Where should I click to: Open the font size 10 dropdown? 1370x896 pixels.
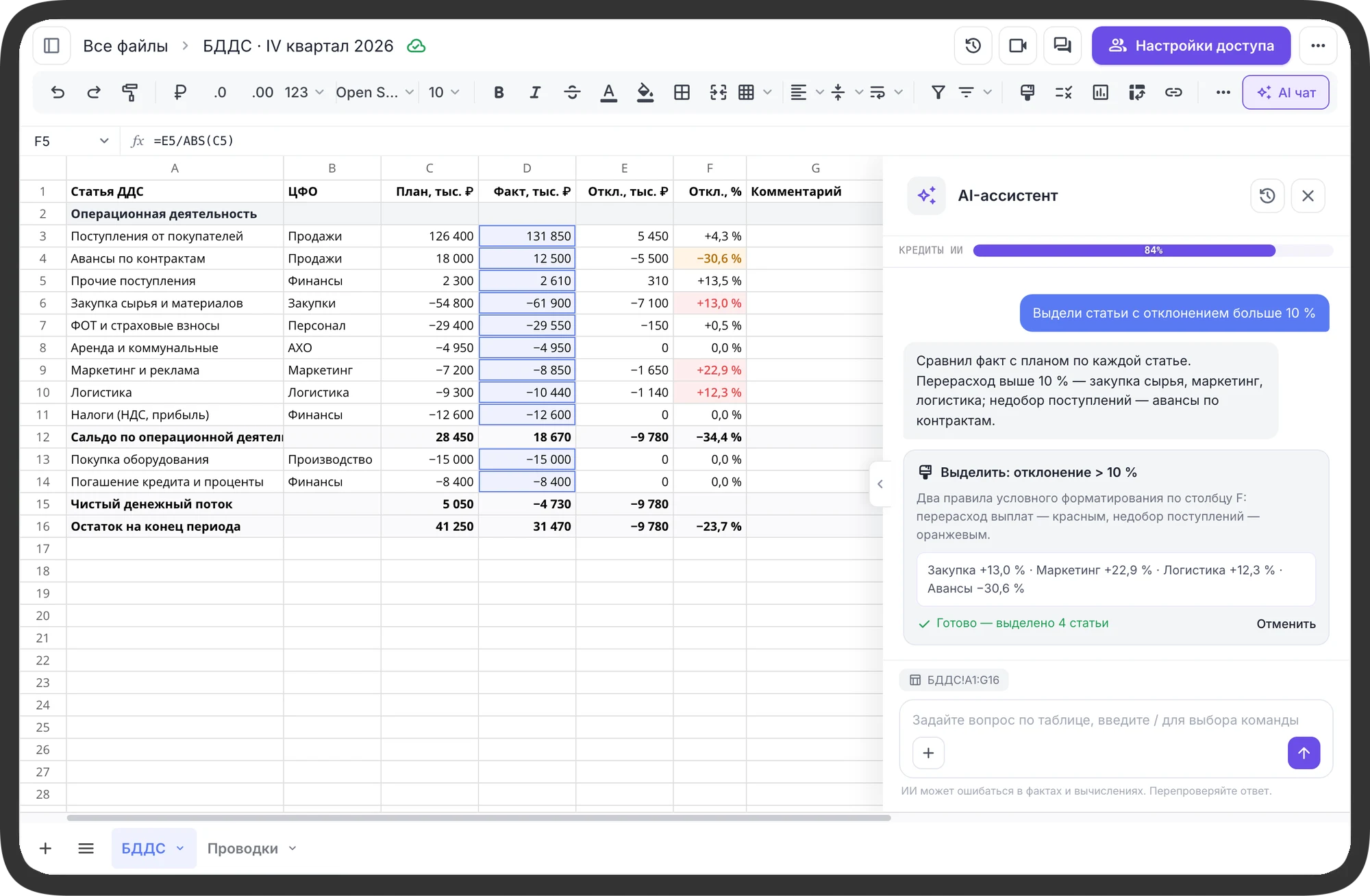444,92
